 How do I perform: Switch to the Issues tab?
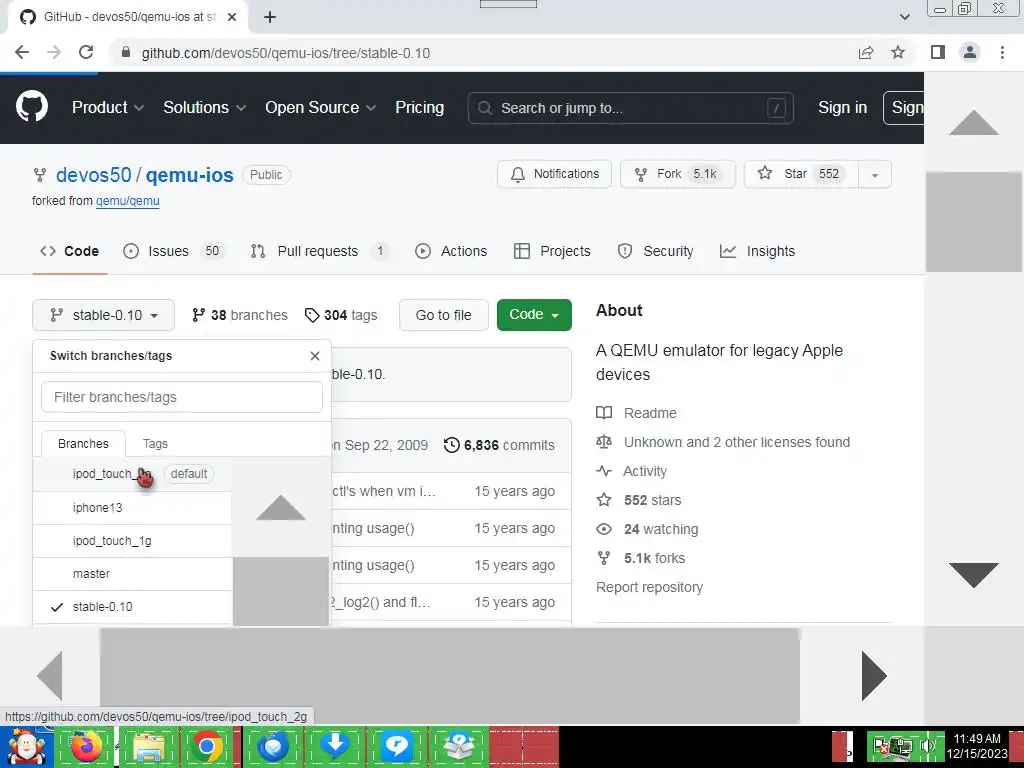pyautogui.click(x=174, y=251)
